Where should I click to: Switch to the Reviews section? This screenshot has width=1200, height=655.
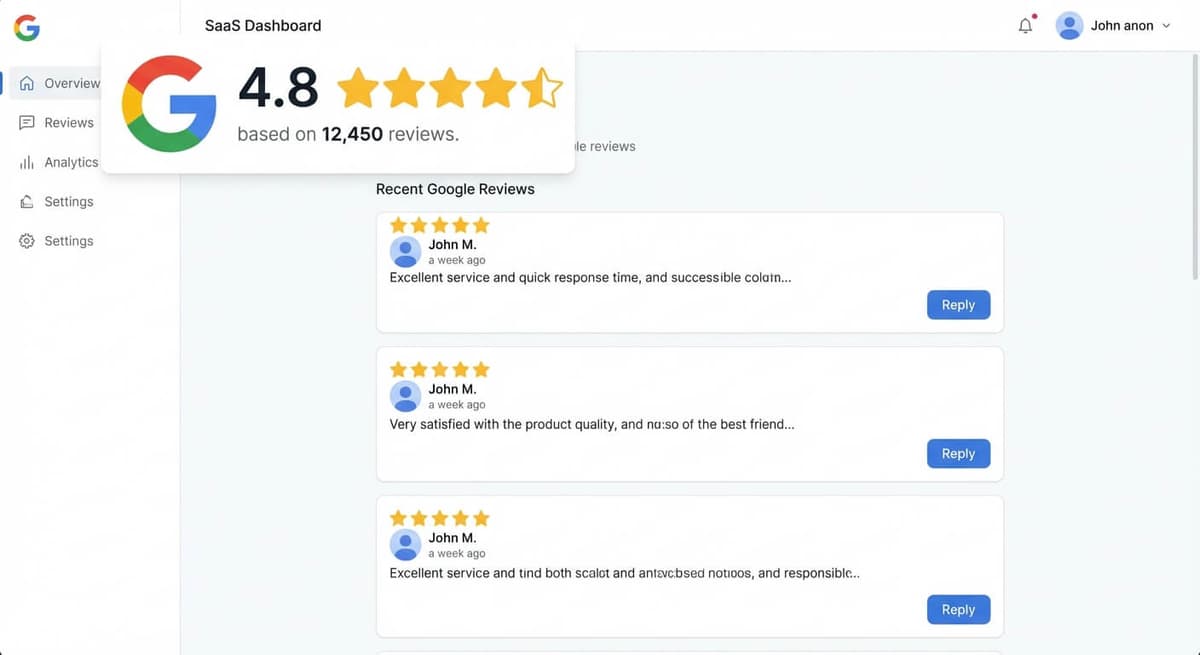pos(67,122)
